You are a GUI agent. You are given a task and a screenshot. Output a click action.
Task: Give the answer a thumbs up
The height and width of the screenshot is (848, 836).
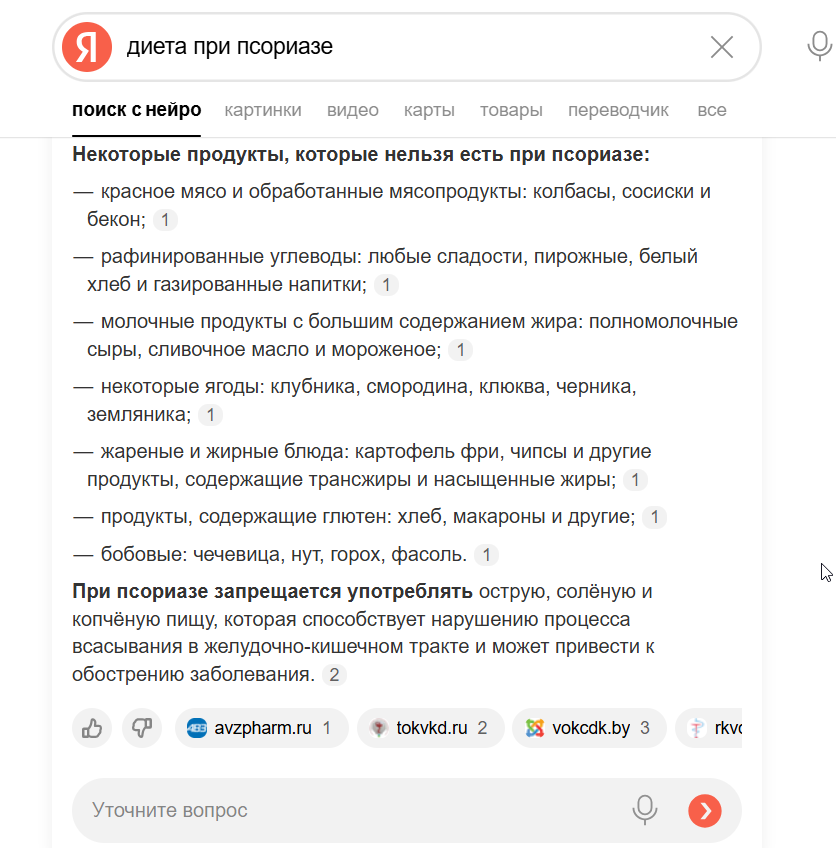[91, 728]
